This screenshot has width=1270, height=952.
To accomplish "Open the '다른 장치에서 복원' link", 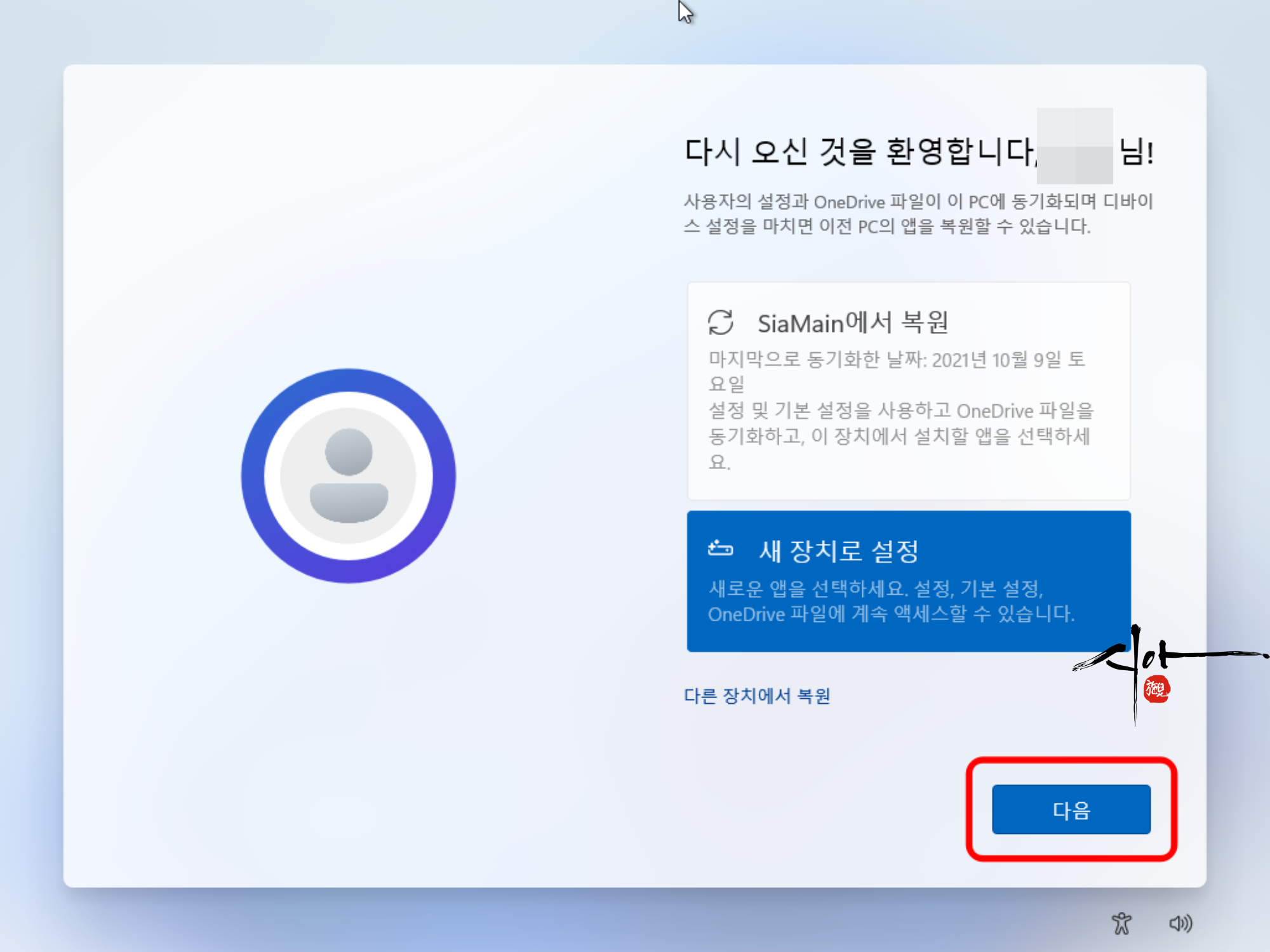I will click(757, 696).
